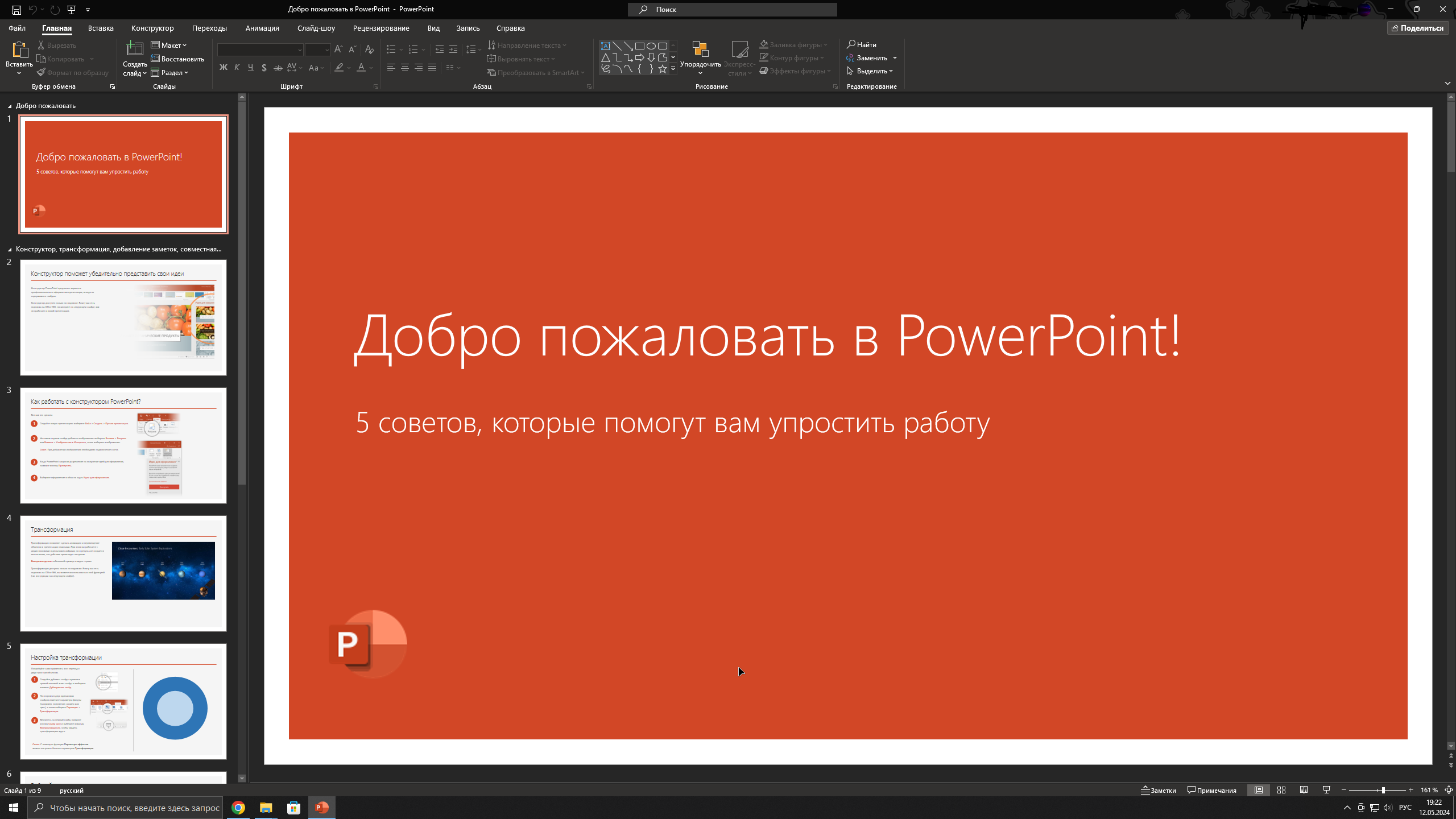Click Fit slide to window icon

pos(1449,790)
